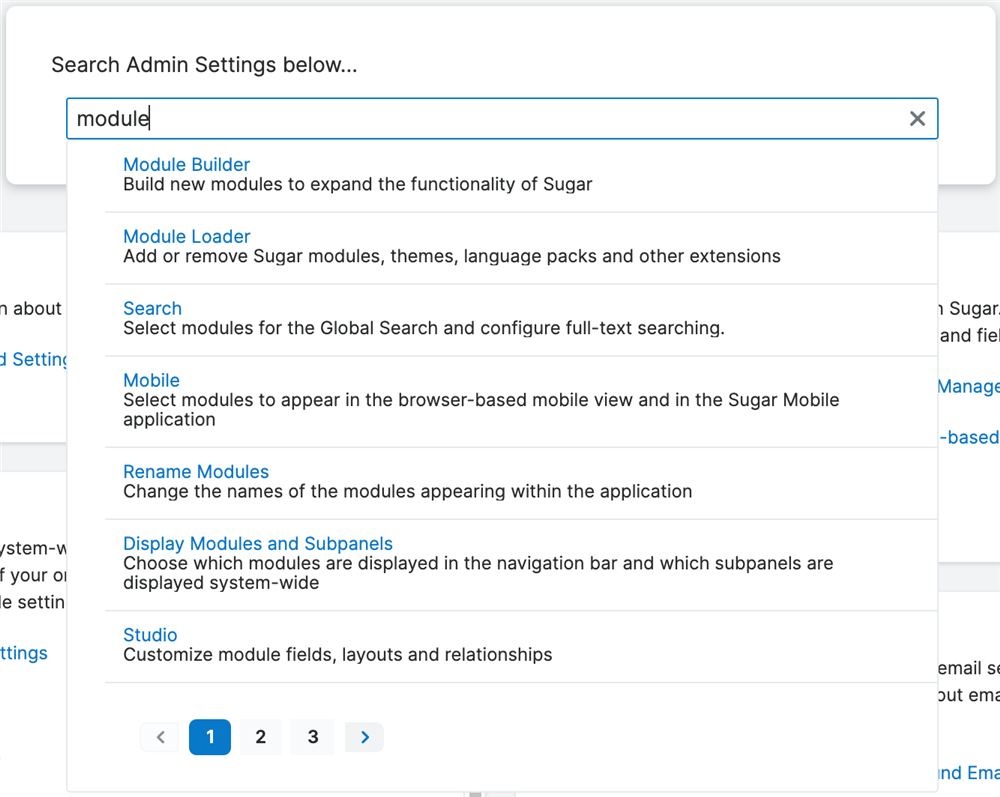Jump to results page 3
Screen dimensions: 1000x797
pos(313,737)
